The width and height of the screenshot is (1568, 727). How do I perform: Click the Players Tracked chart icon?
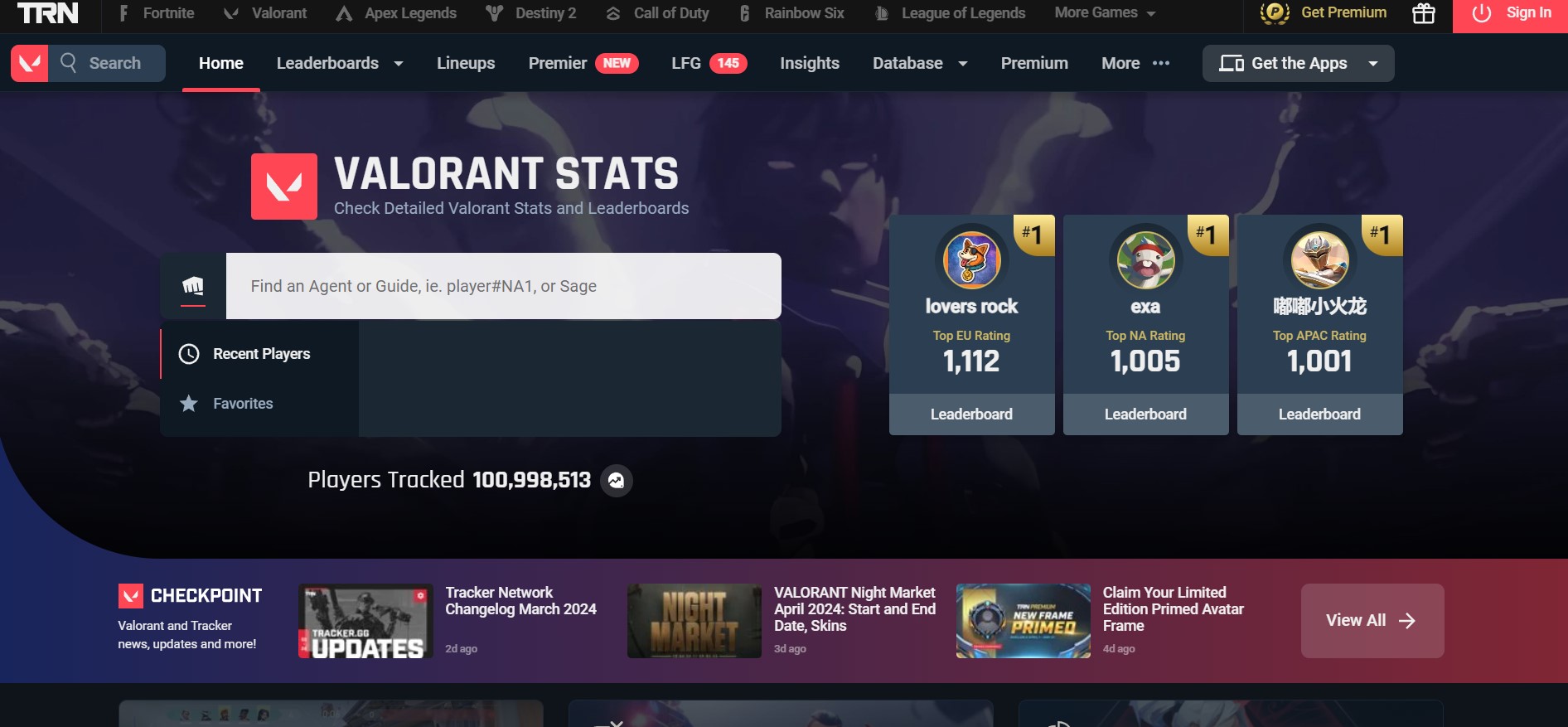click(616, 481)
